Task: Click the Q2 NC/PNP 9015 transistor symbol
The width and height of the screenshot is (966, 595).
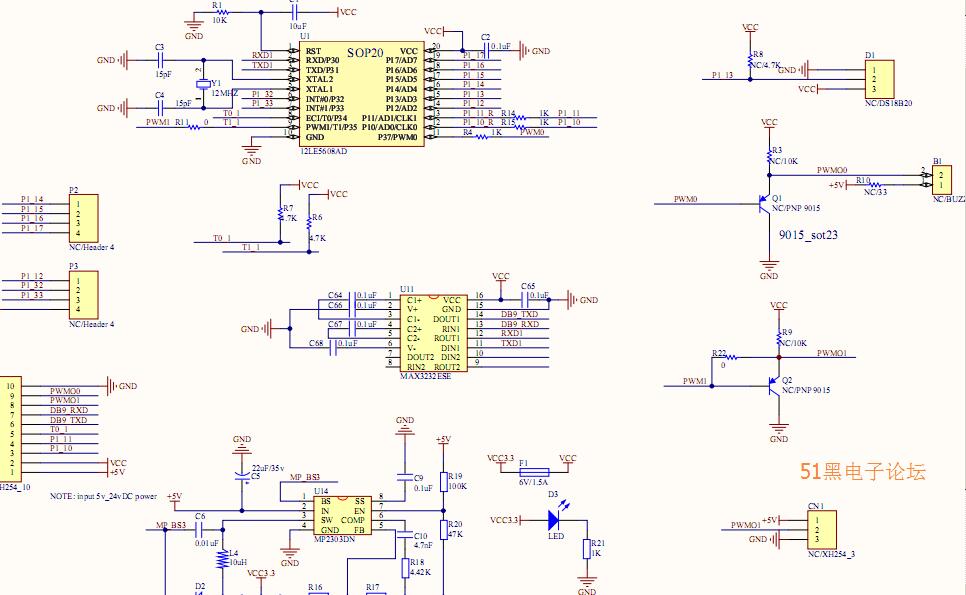Action: tap(774, 386)
